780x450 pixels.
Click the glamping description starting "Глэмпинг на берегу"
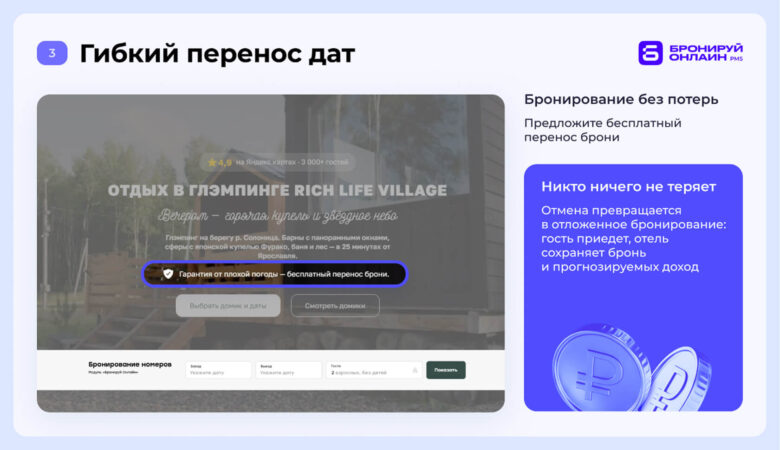[277, 247]
